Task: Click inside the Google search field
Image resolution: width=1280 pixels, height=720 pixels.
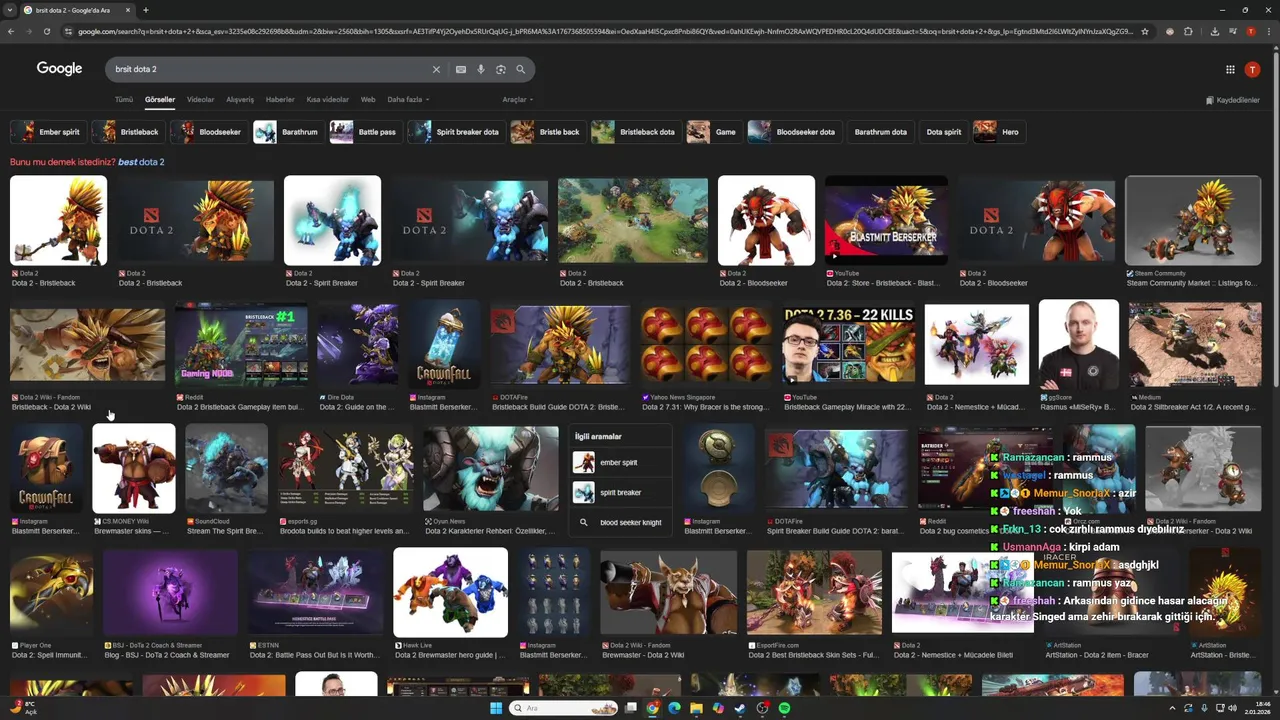Action: (270, 70)
